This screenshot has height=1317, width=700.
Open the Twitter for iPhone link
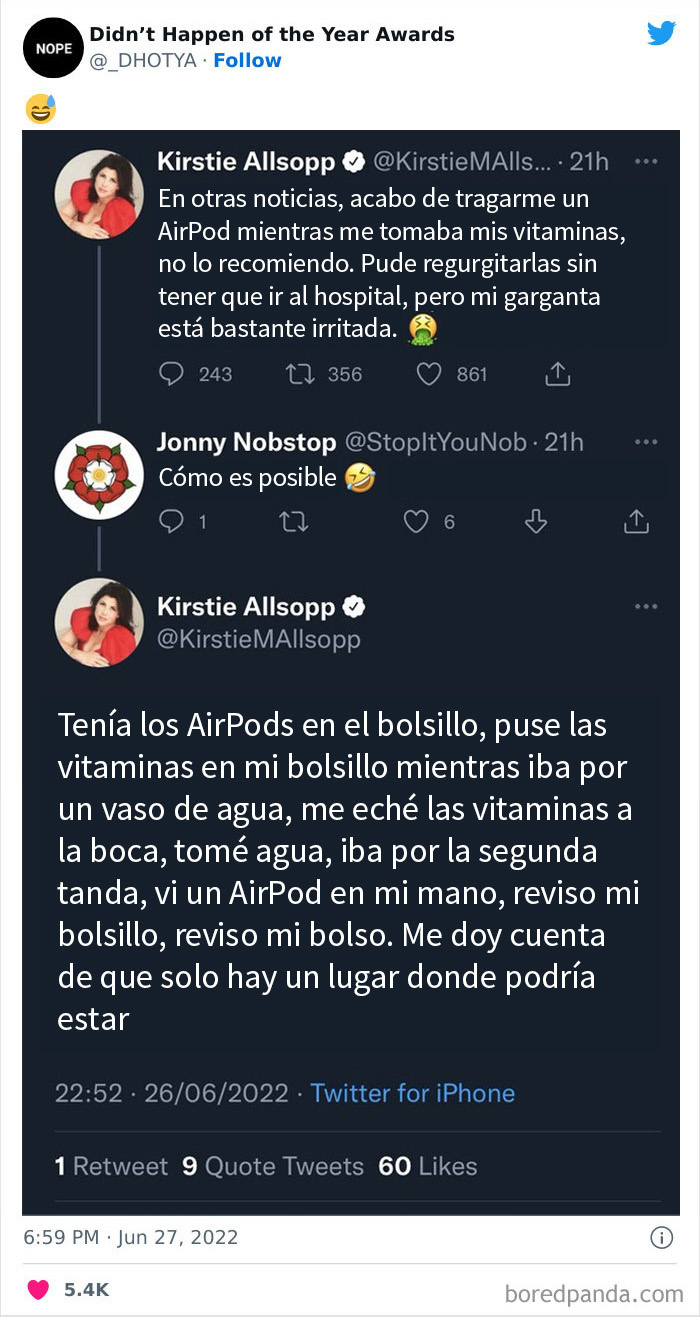(412, 1093)
